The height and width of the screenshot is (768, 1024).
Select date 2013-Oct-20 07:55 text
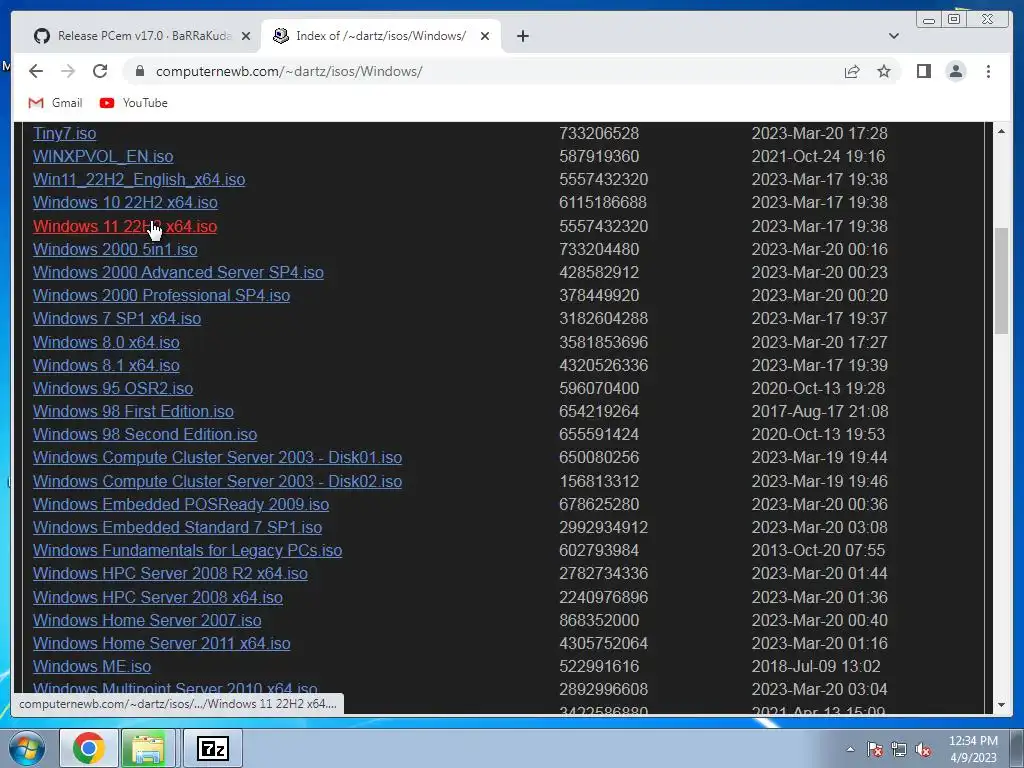[818, 551]
